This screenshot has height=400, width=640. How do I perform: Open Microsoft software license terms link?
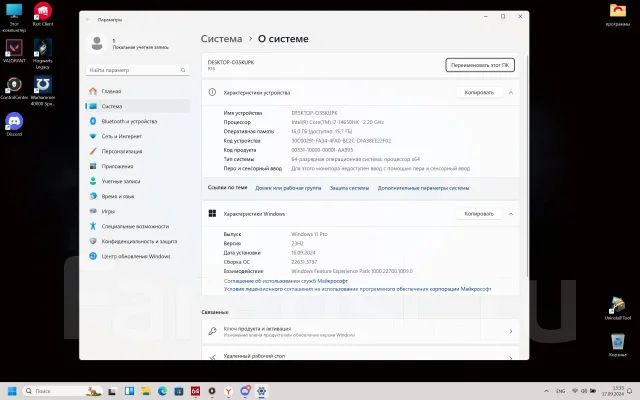click(358, 289)
